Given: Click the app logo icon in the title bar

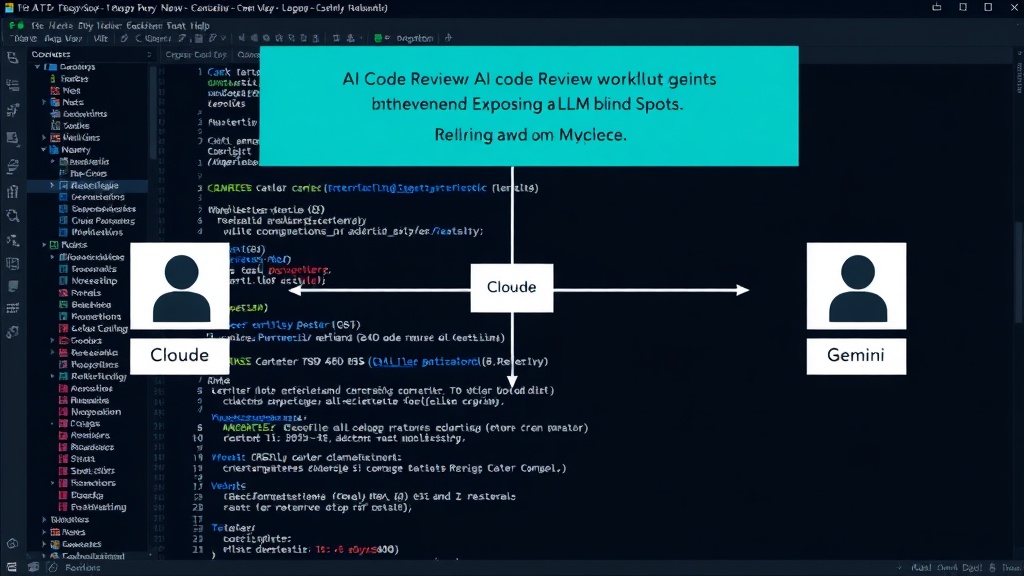Looking at the screenshot, I should [x=8, y=8].
